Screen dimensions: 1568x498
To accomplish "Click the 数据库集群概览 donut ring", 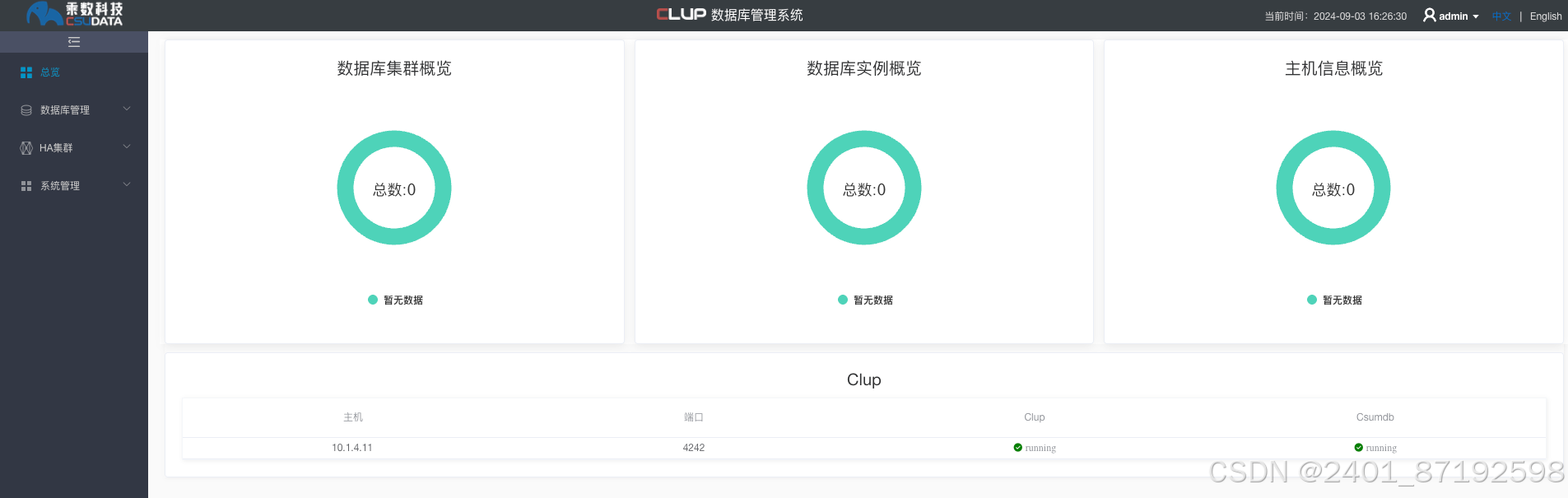I will point(394,138).
